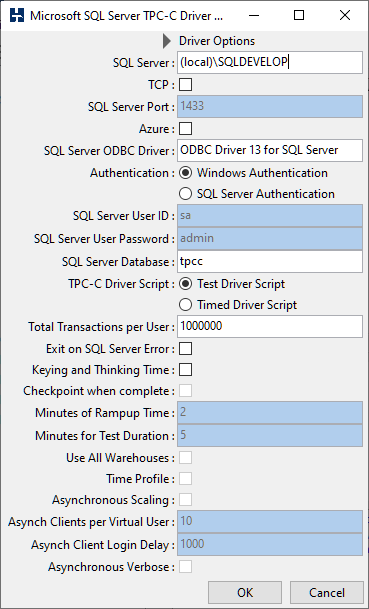This screenshot has height=609, width=369.
Task: Click the SQL Server name field
Action: tap(270, 62)
